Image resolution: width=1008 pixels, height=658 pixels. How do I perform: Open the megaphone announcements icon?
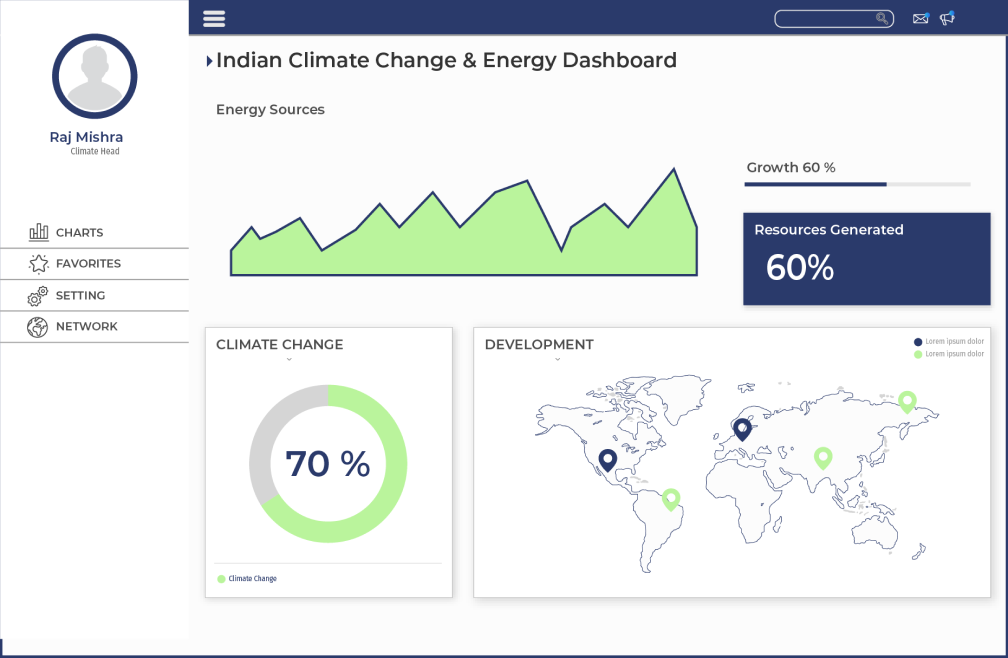947,18
